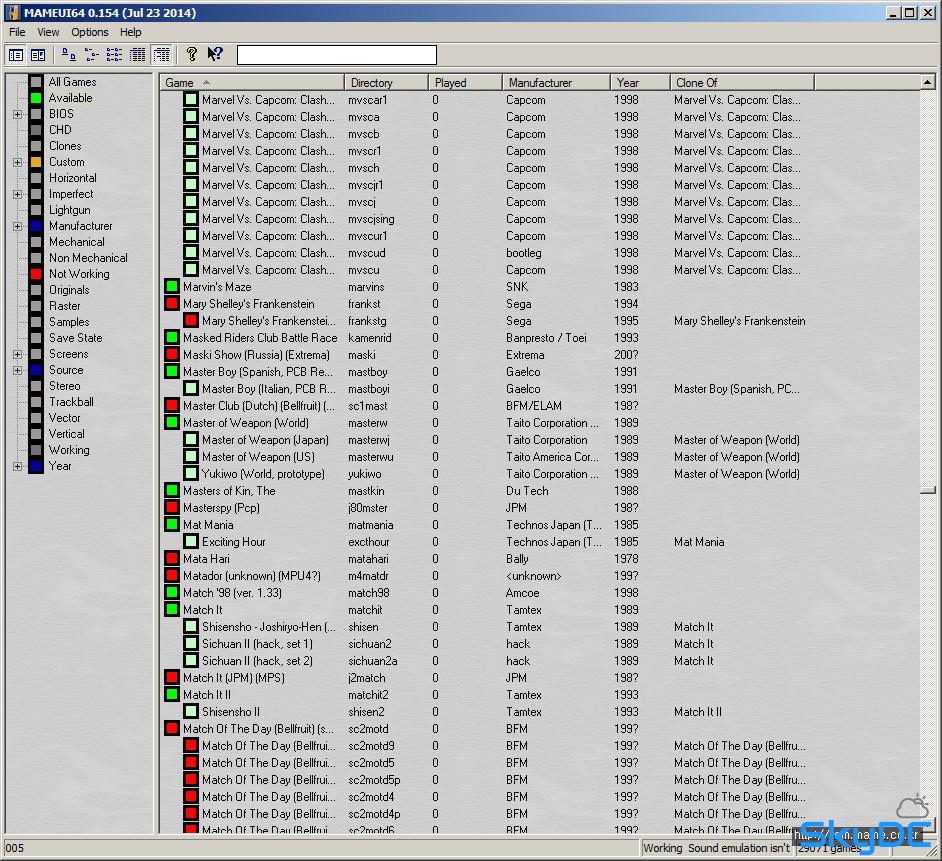Click the icon beside Yukiwo (World, prototype)
Viewport: 942px width, 861px height.
191,473
